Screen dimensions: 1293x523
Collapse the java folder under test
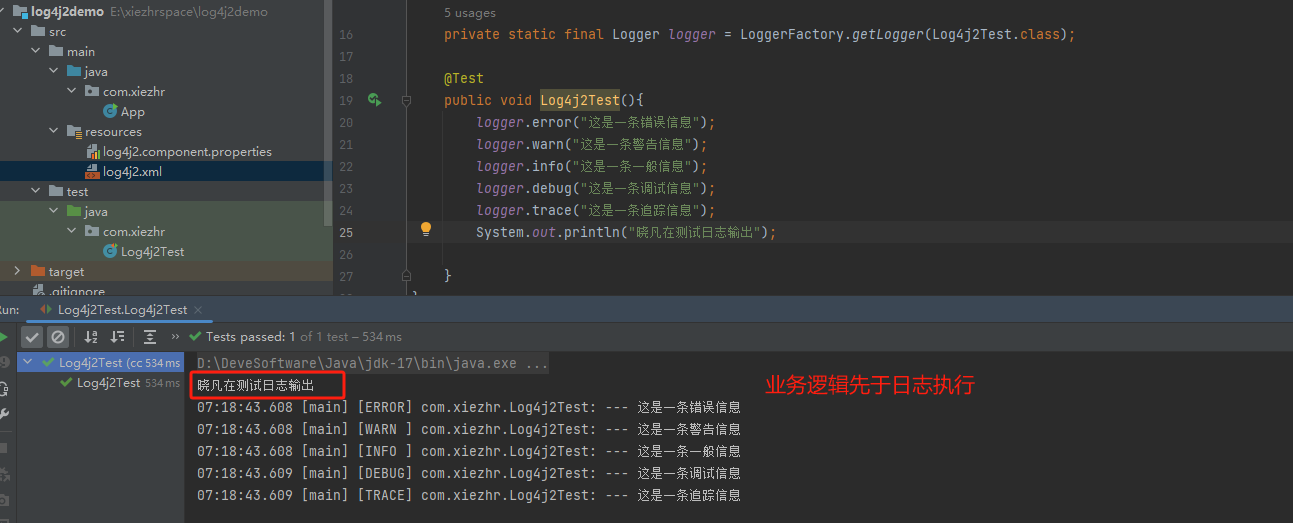click(54, 212)
